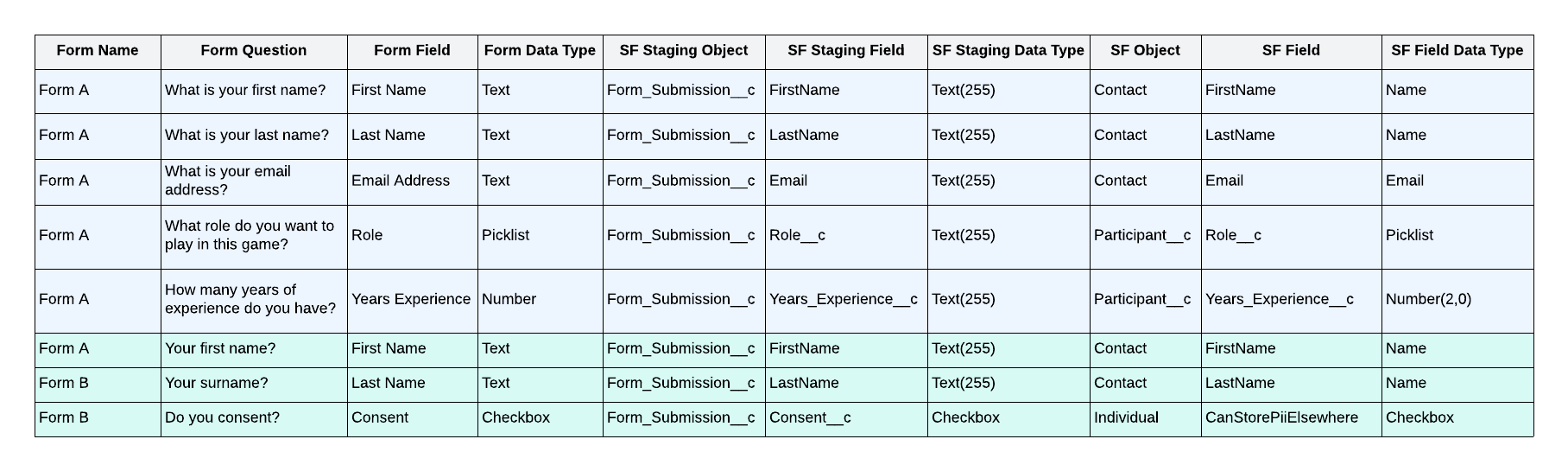The width and height of the screenshot is (1568, 471).
Task: Select the "Years Experience" form field cell
Action: tap(411, 299)
